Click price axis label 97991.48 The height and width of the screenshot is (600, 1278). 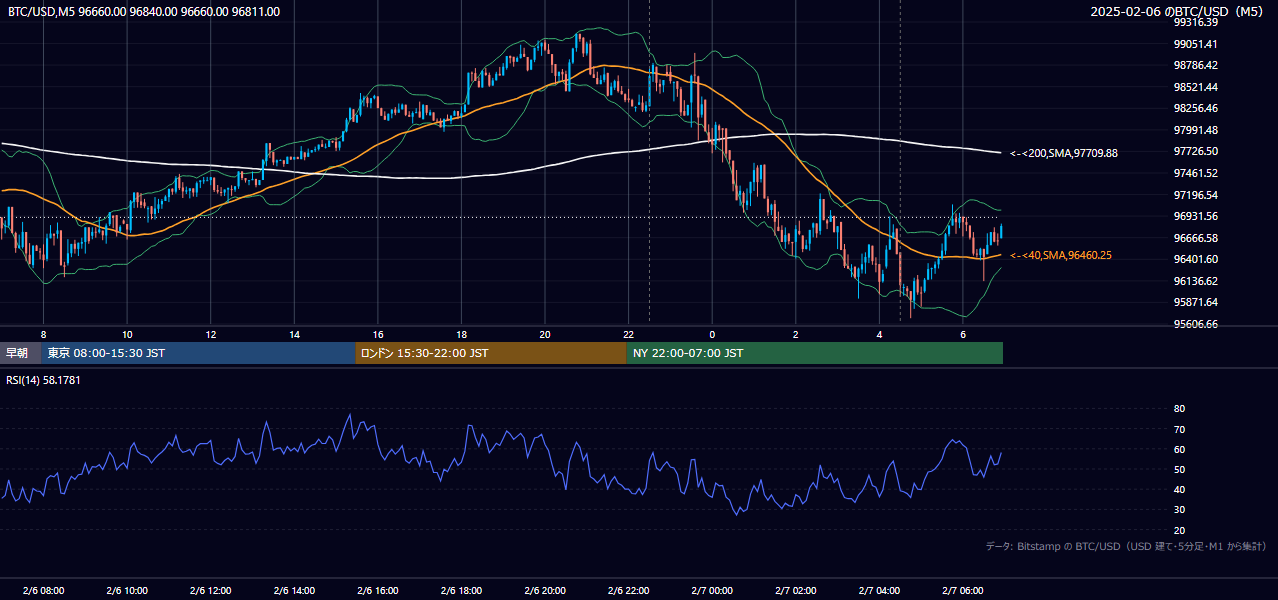pos(1195,130)
